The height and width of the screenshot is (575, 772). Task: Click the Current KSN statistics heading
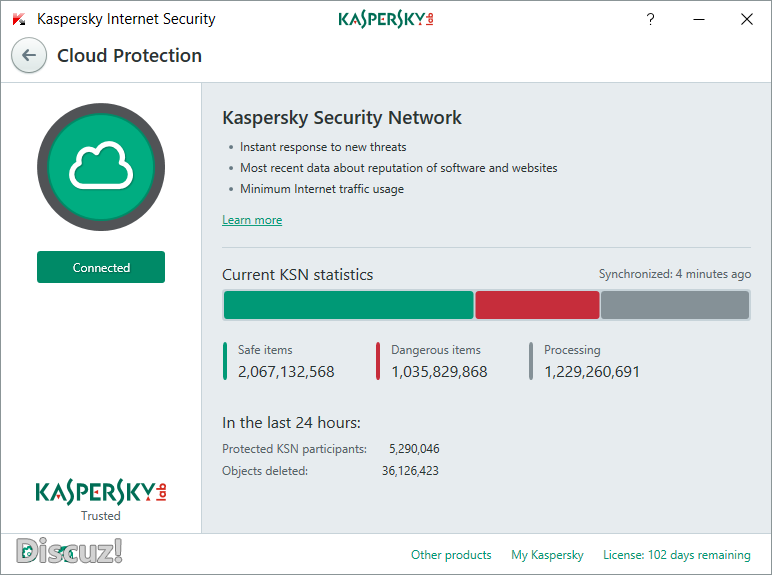(297, 274)
